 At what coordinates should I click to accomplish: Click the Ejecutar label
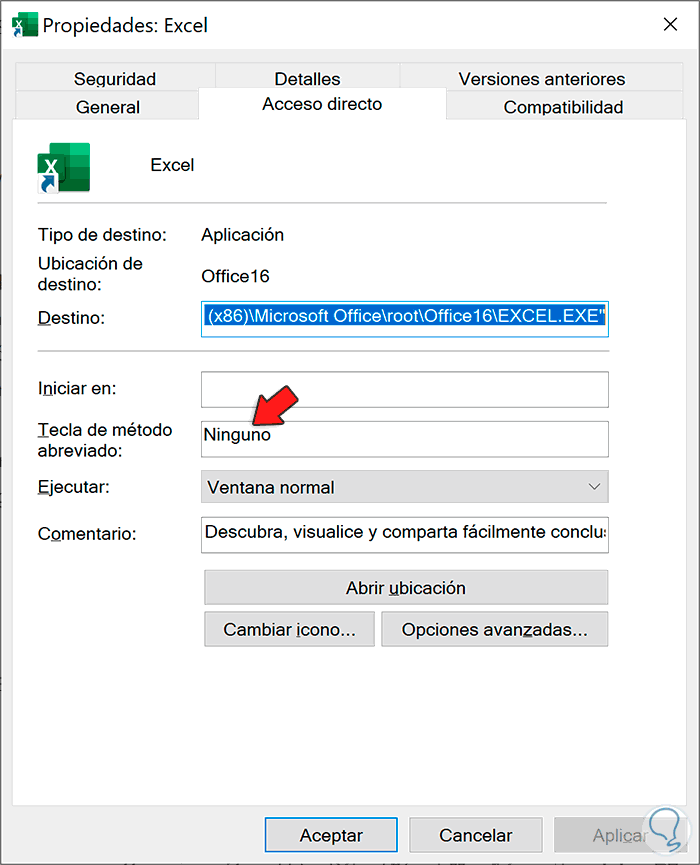click(x=73, y=487)
